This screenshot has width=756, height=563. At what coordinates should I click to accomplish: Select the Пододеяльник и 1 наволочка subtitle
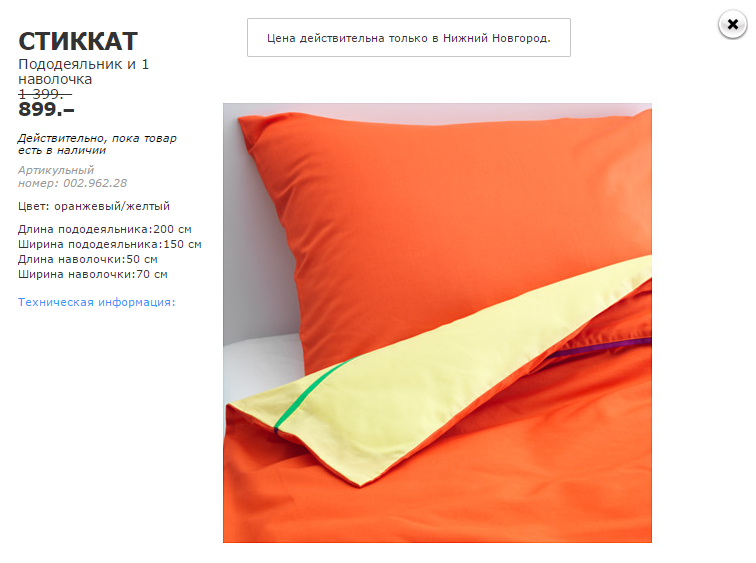coord(83,71)
